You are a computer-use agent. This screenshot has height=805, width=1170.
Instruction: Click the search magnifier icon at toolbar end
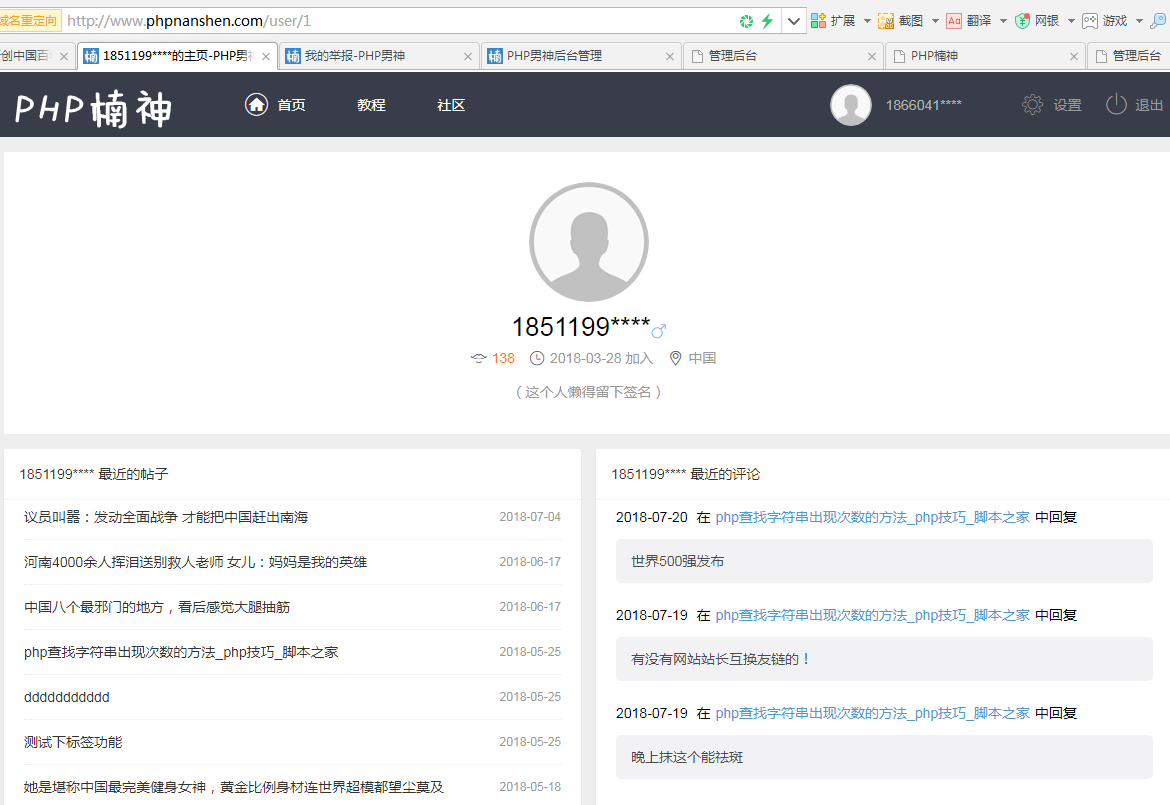1158,21
